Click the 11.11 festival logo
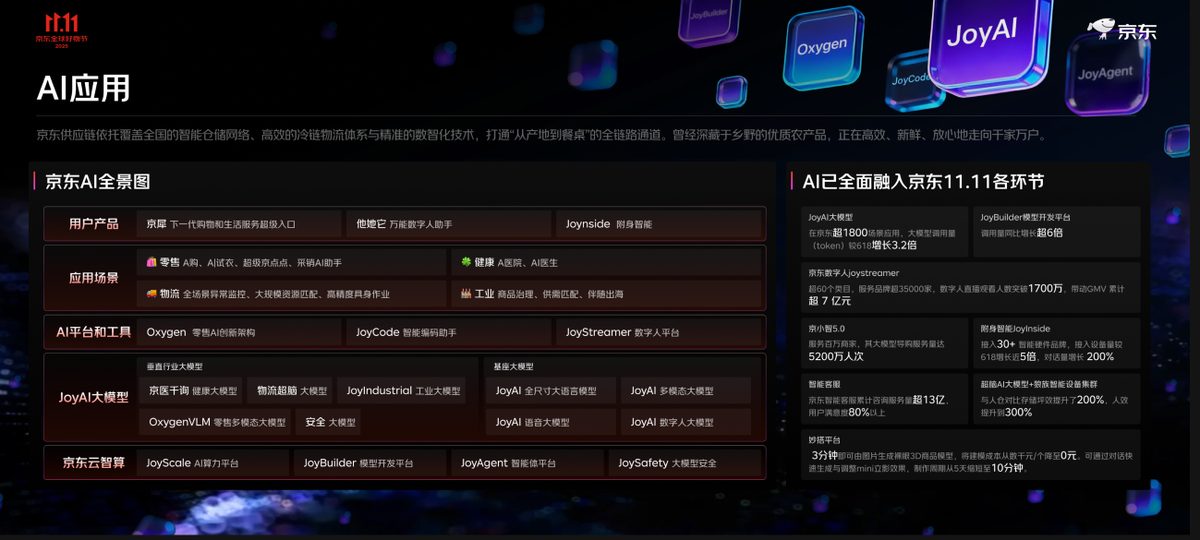 pos(62,30)
